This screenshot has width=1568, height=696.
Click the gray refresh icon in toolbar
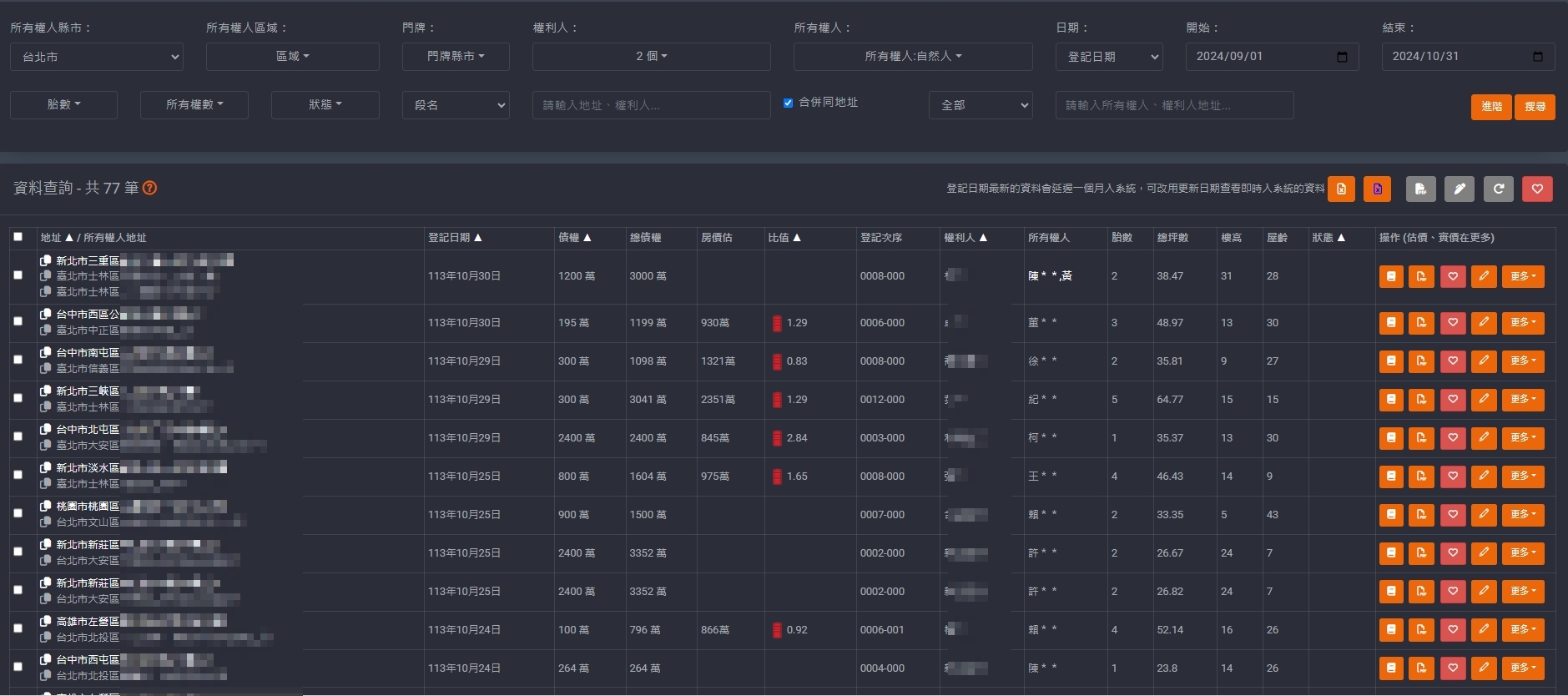1498,189
